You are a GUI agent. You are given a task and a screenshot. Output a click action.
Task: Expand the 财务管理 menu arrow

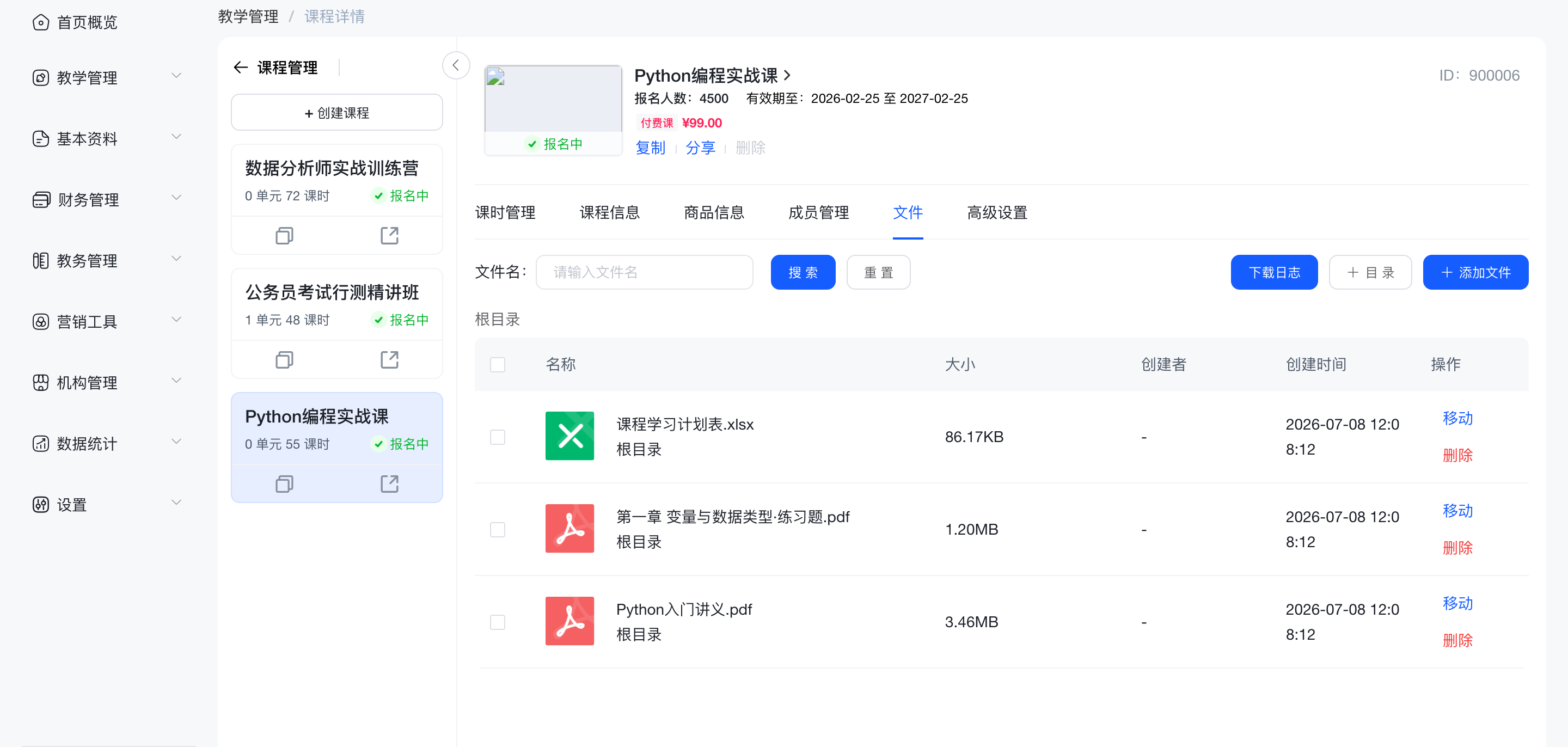(x=176, y=198)
